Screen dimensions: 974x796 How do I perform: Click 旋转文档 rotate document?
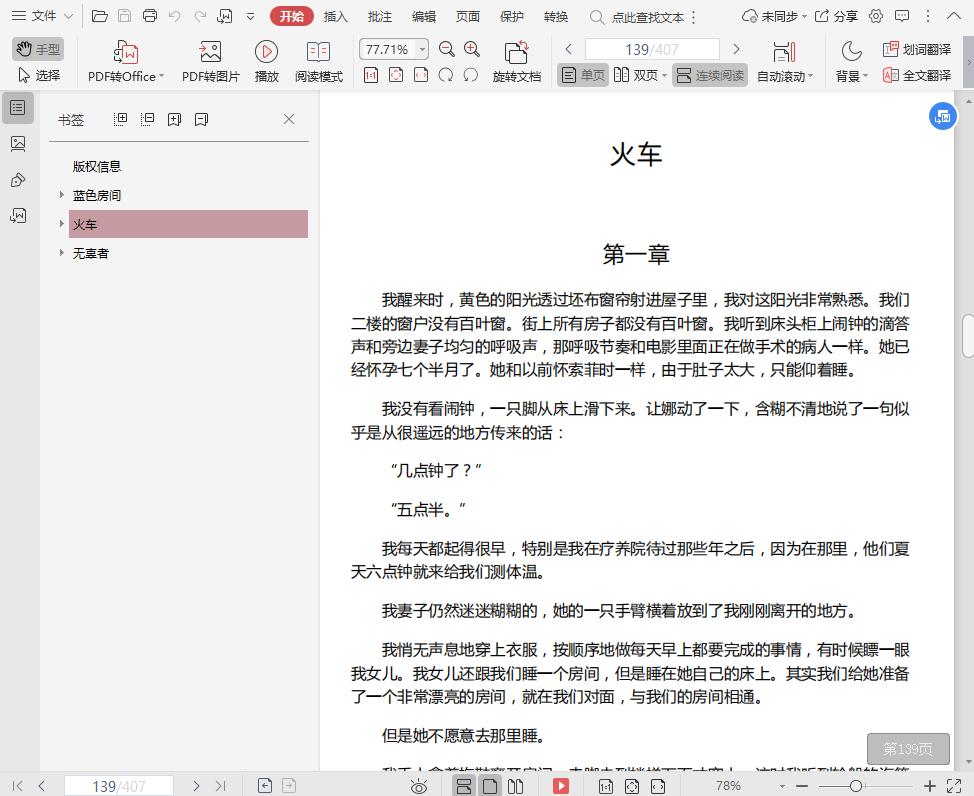pos(516,61)
